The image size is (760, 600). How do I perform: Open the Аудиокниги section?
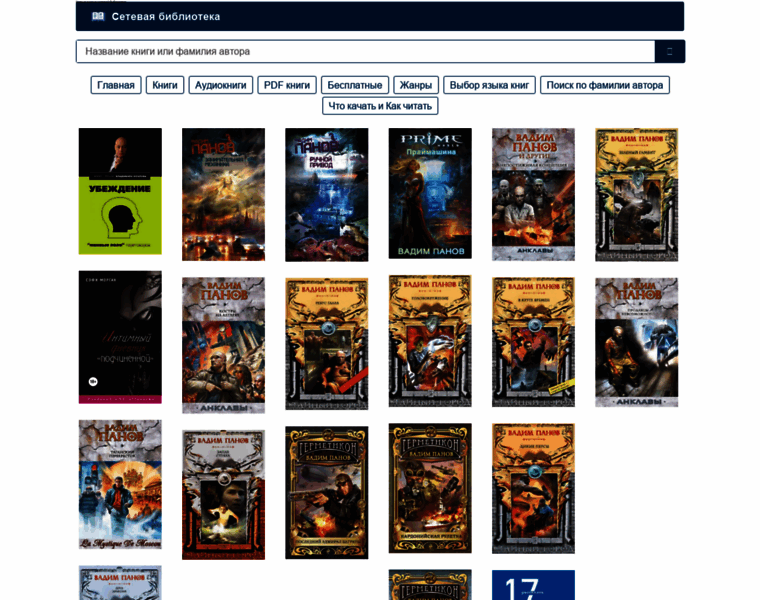[x=221, y=85]
